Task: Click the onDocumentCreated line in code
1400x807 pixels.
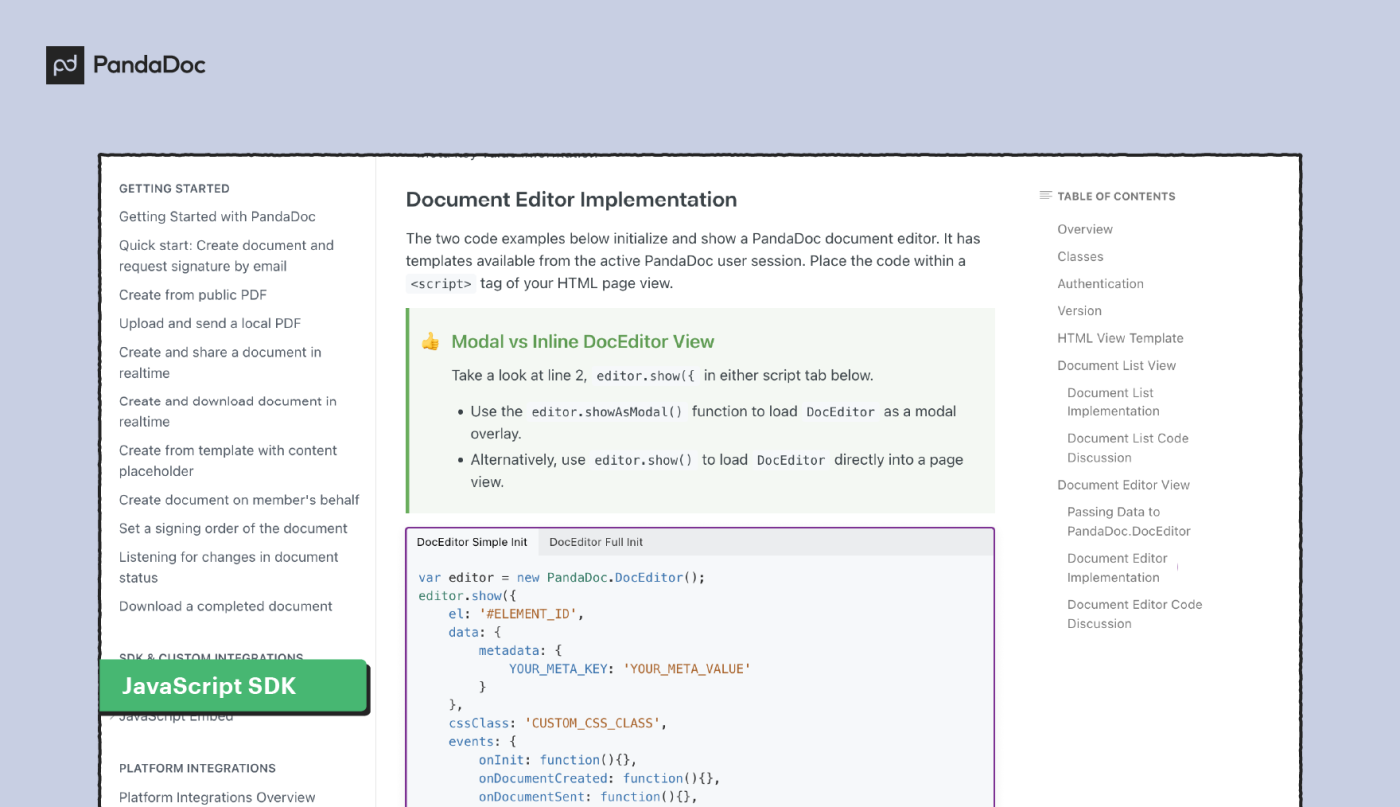Action: (x=599, y=778)
